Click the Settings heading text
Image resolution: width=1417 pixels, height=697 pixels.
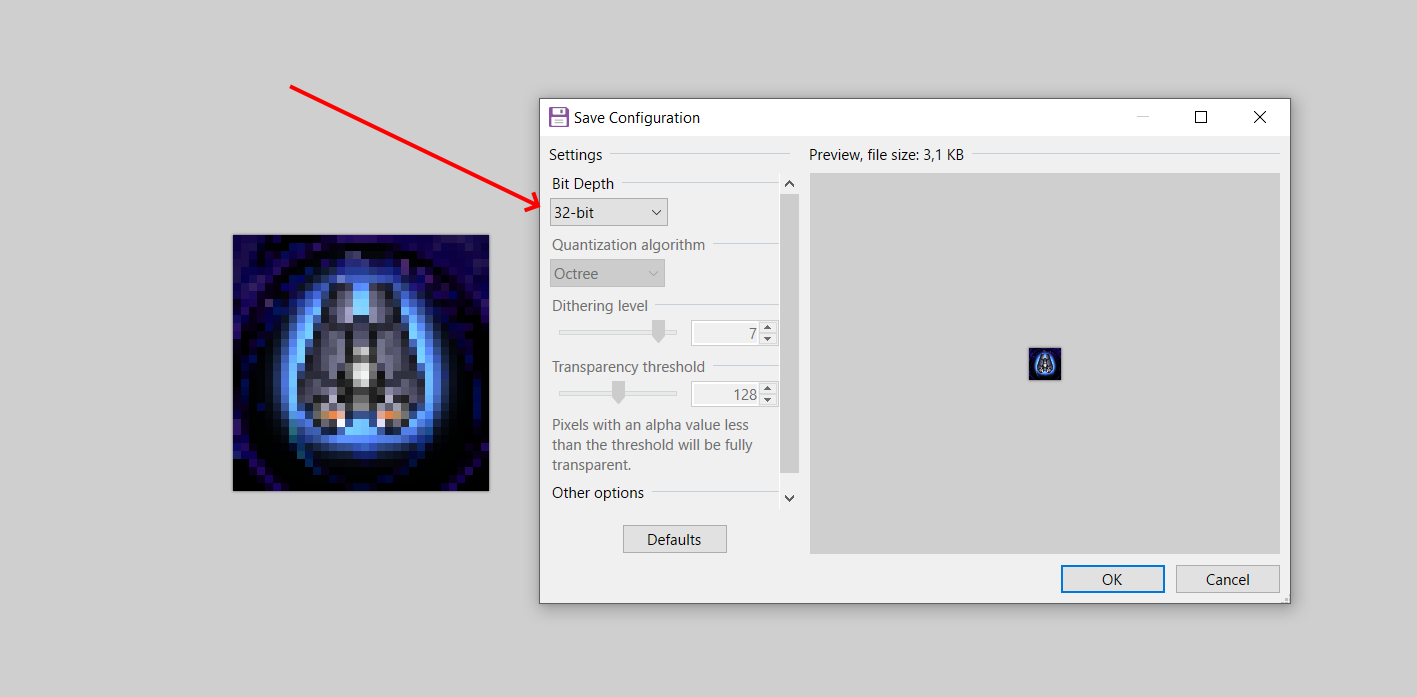576,154
